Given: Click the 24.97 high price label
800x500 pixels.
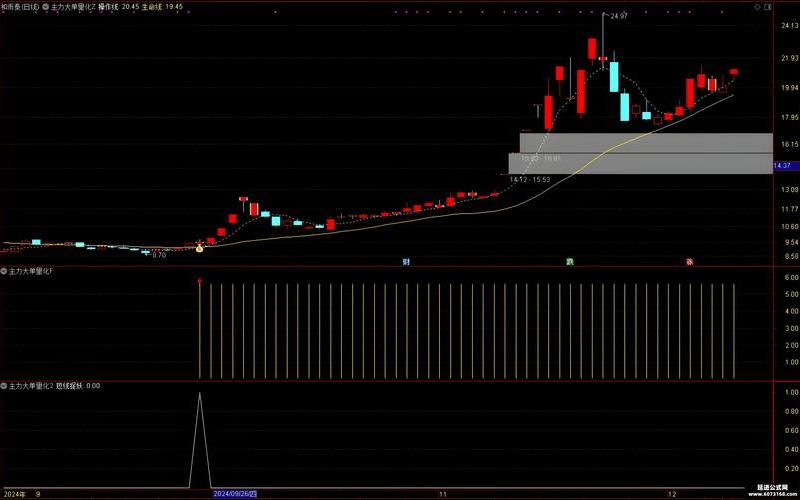Looking at the screenshot, I should [620, 16].
